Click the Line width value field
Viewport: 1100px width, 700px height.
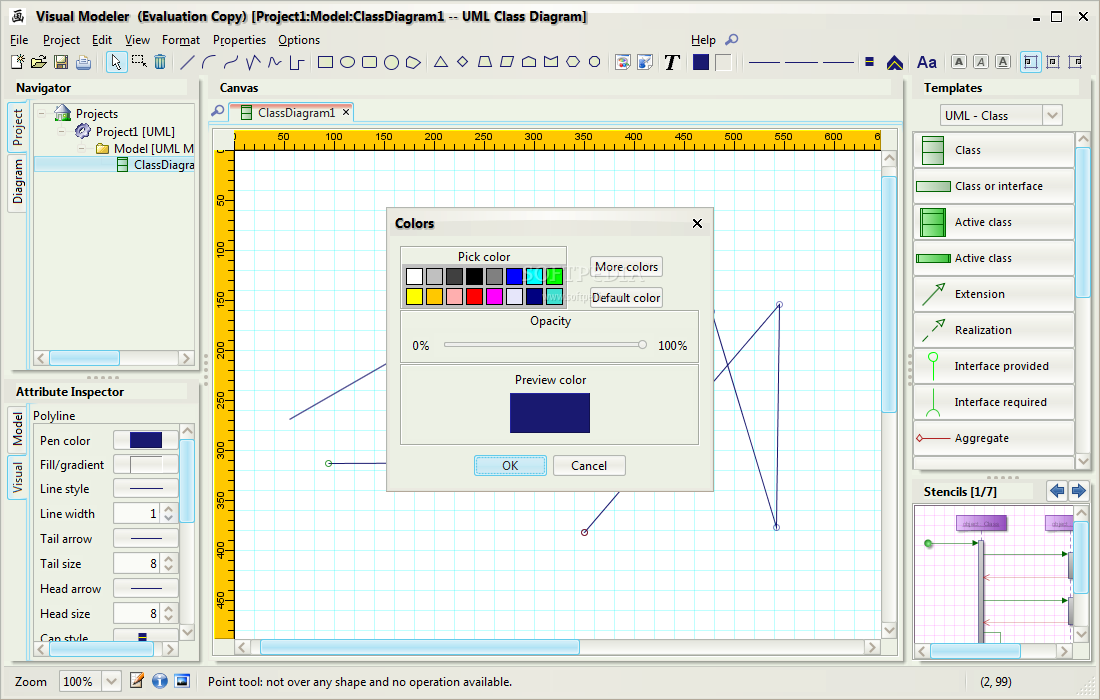coord(138,513)
